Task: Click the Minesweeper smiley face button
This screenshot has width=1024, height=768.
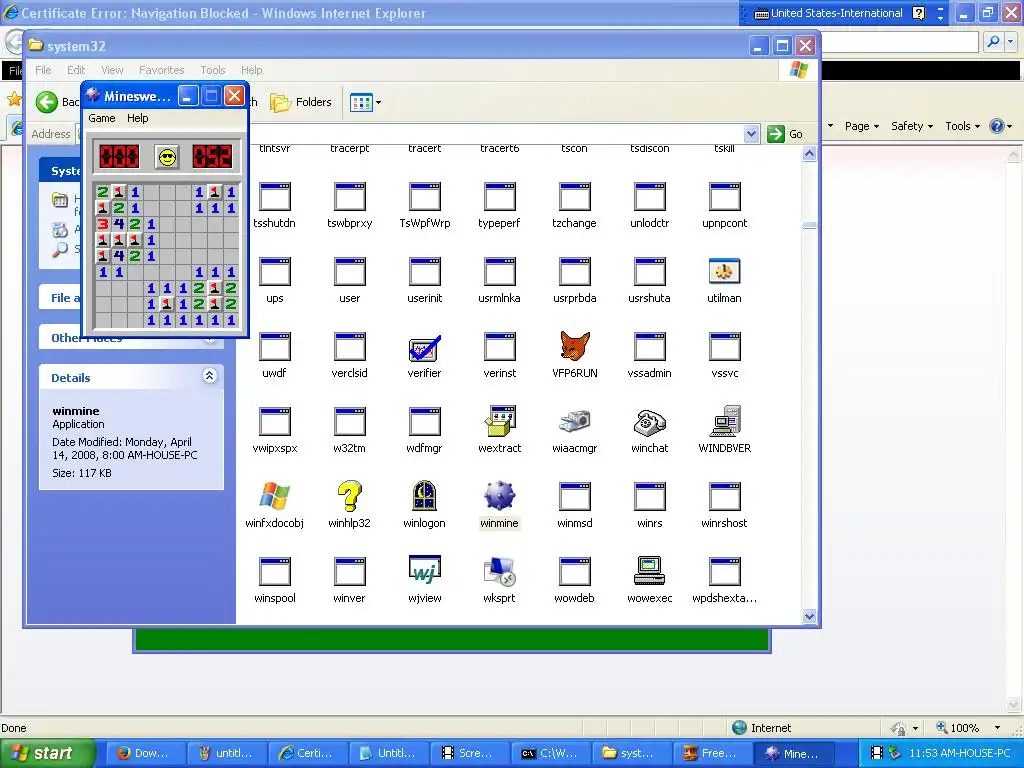Action: [x=168, y=157]
